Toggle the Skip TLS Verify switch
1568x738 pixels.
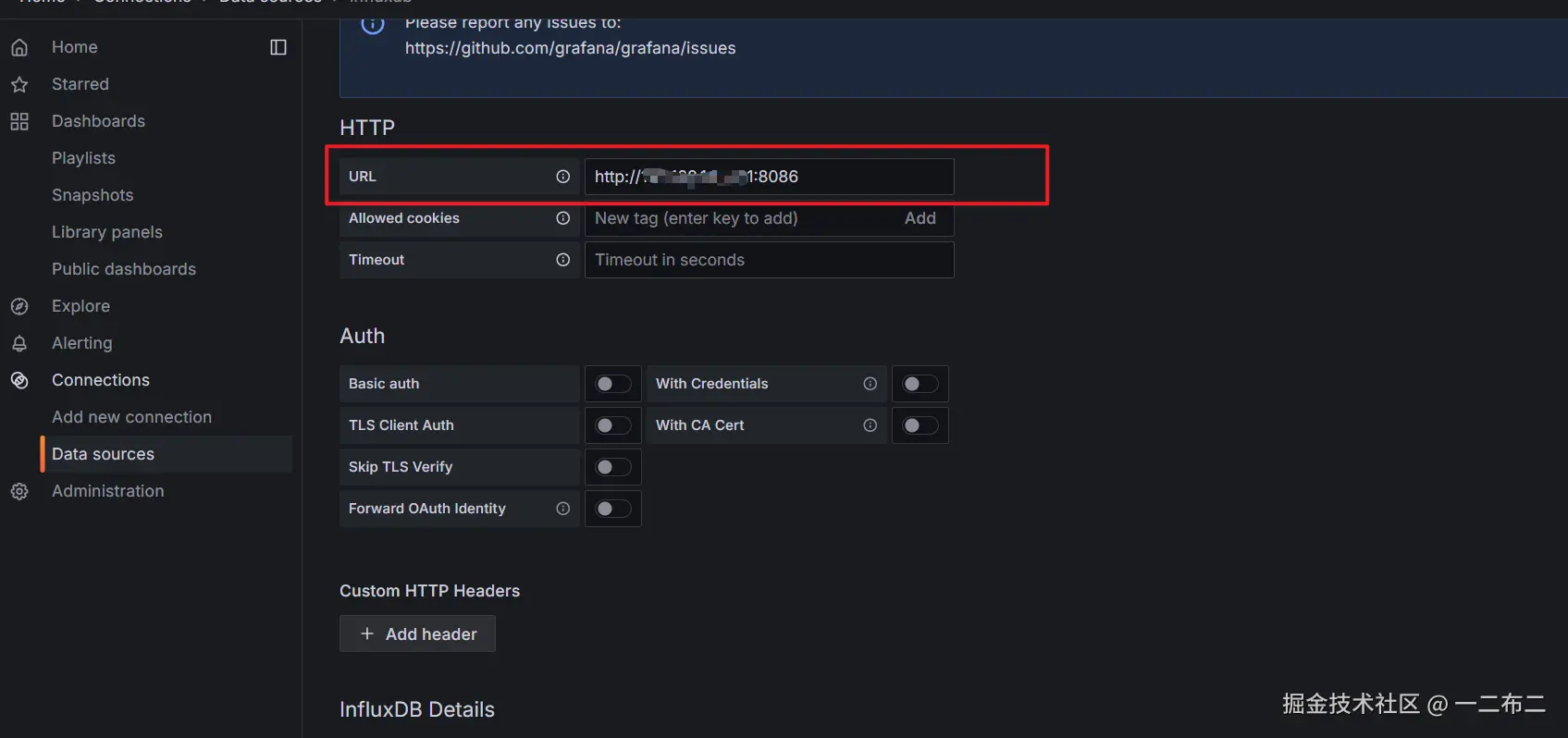point(612,467)
